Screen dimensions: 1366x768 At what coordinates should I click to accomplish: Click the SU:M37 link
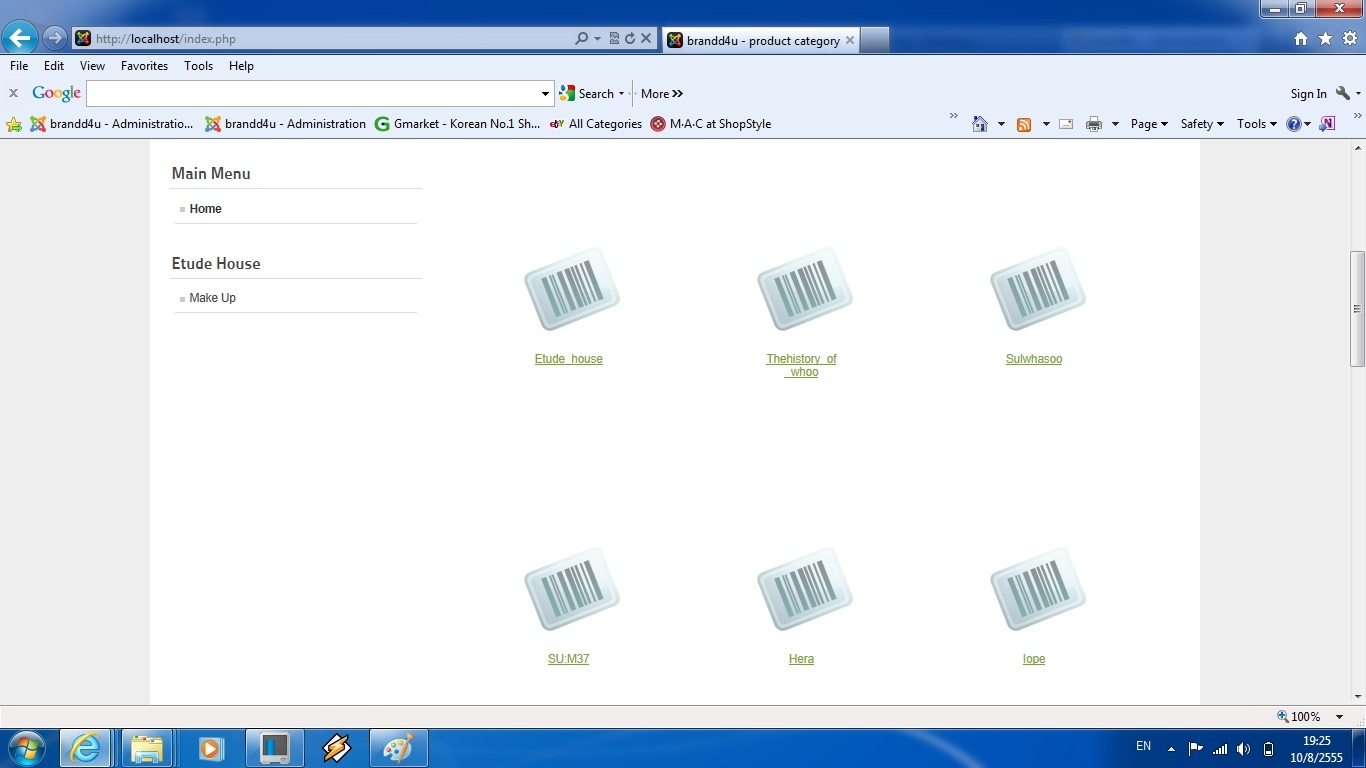pos(568,659)
